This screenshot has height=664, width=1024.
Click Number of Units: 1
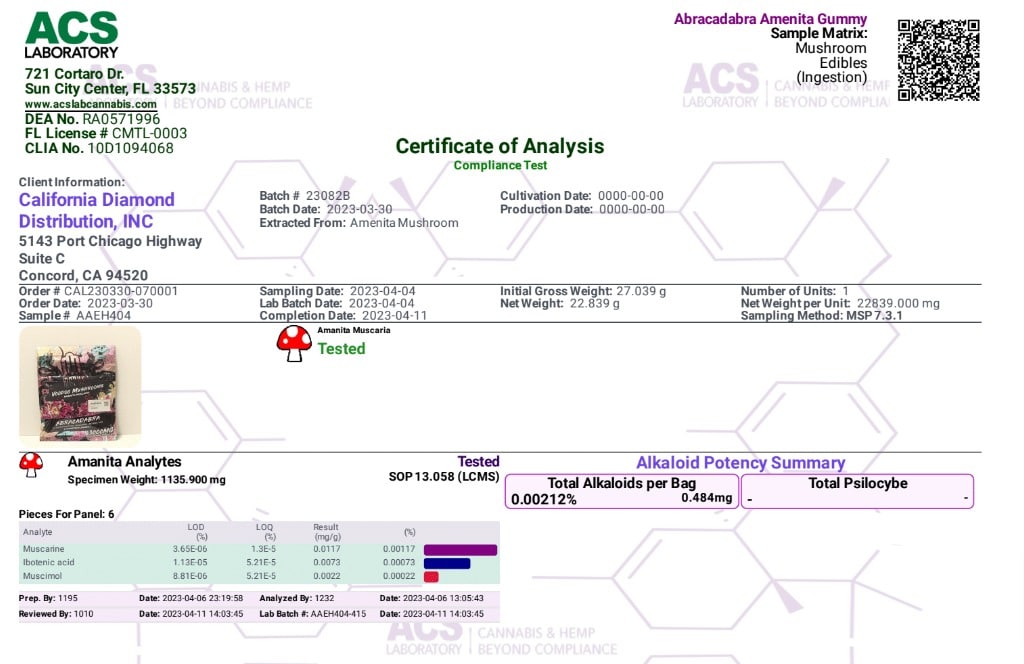tap(795, 291)
